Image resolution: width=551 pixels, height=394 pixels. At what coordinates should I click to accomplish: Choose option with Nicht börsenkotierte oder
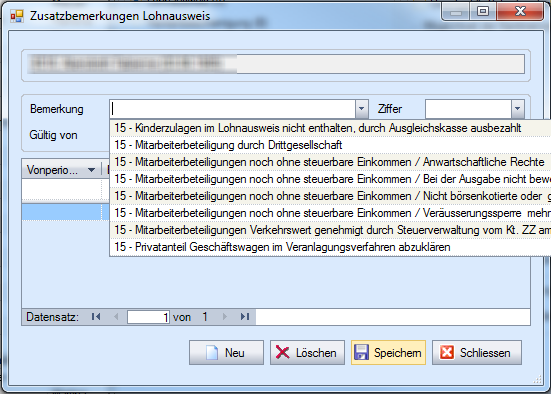[x=330, y=196]
